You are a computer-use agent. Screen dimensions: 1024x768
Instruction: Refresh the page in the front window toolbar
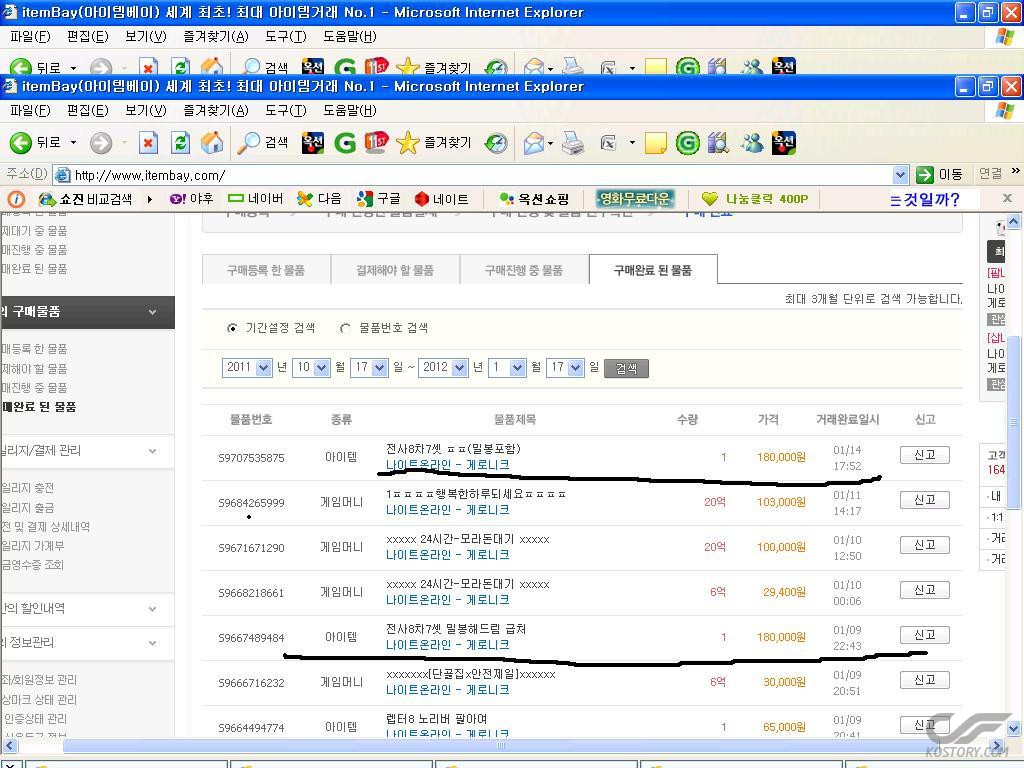[180, 142]
